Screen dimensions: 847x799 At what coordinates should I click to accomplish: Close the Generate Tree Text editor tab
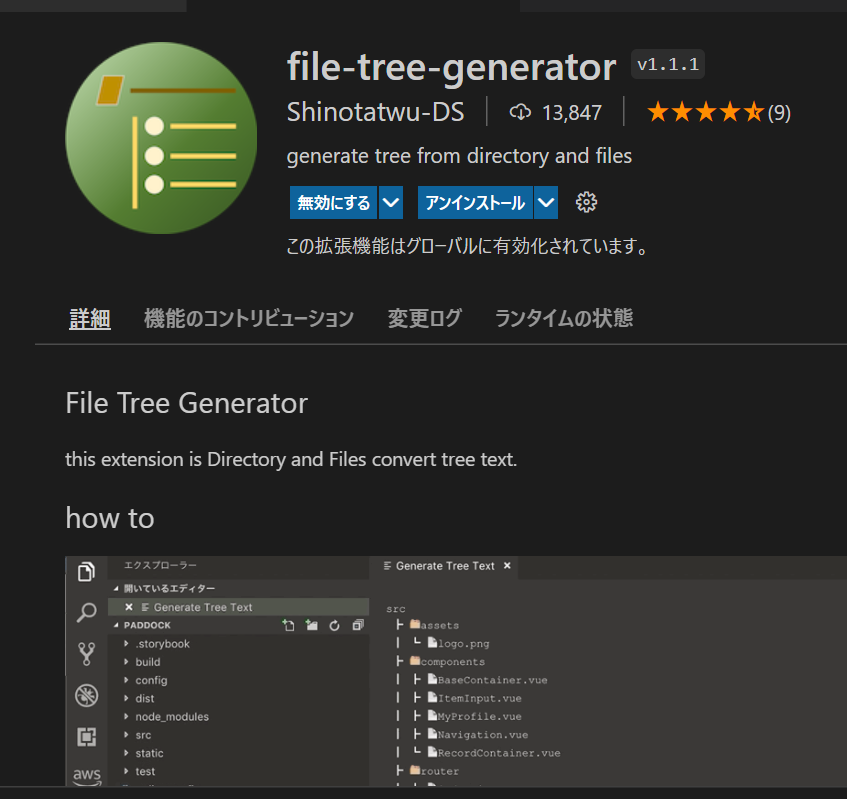tap(507, 566)
